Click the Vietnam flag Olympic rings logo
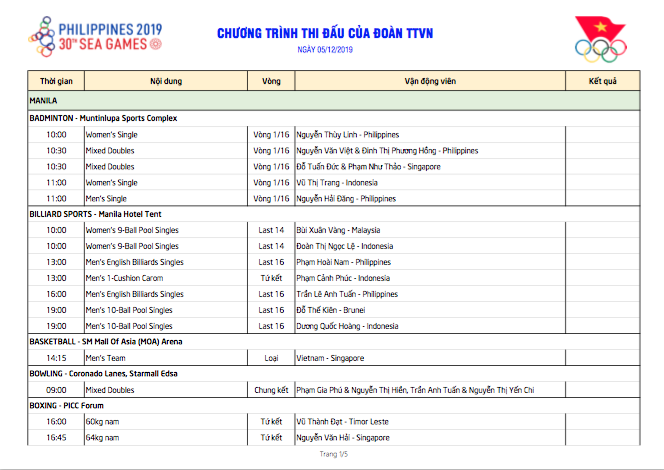 click(600, 39)
